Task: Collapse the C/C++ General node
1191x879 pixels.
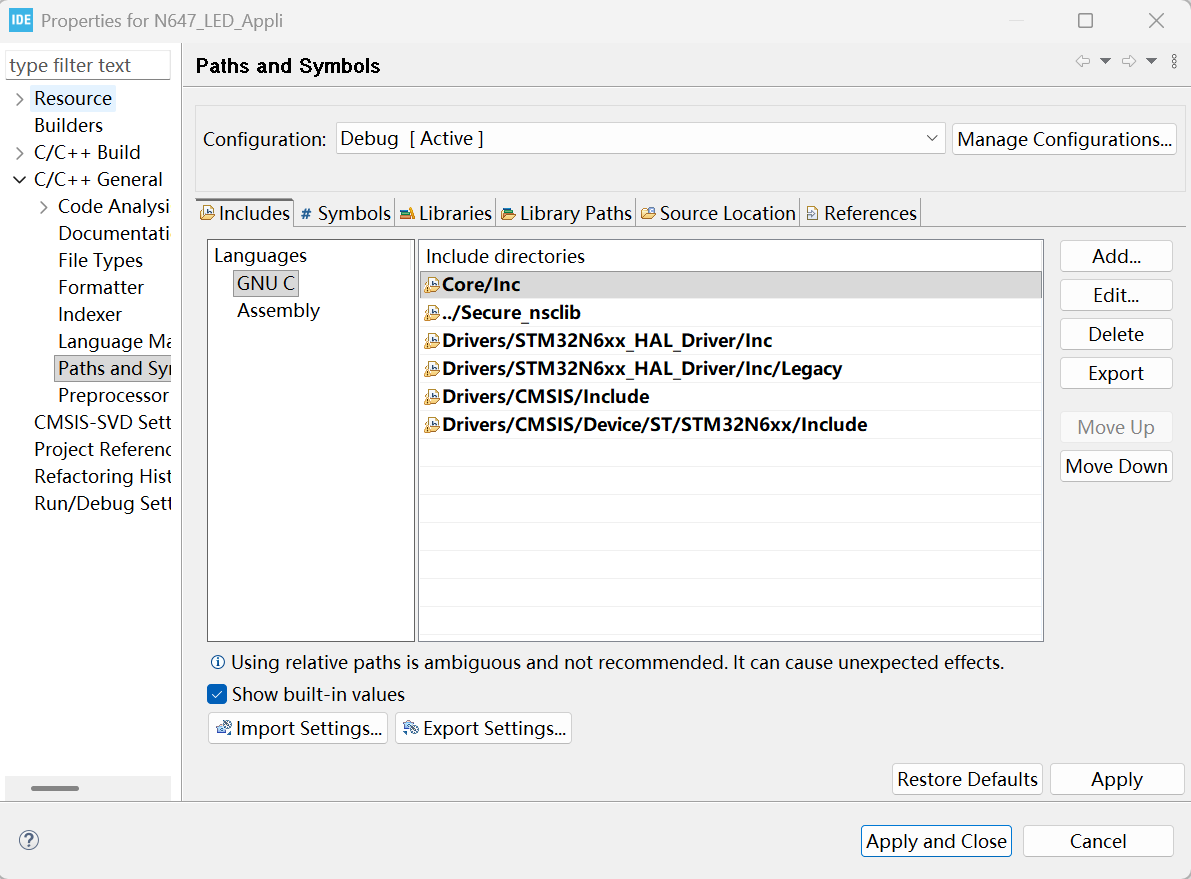Action: 20,180
